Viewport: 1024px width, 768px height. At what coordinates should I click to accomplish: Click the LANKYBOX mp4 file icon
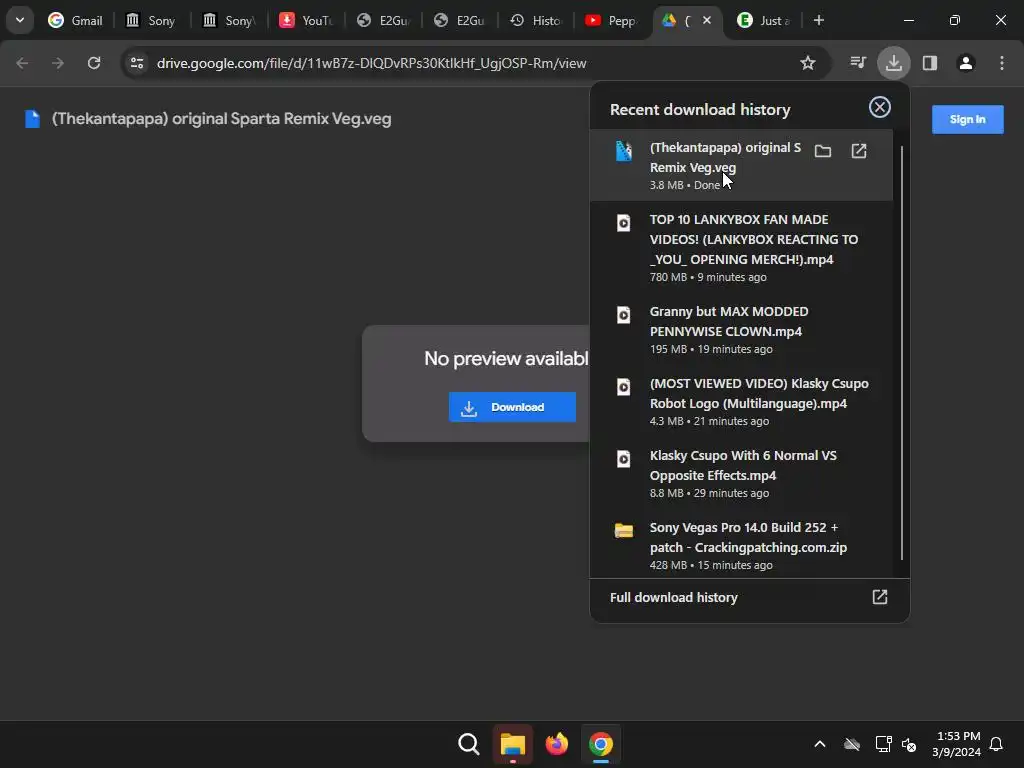624,223
